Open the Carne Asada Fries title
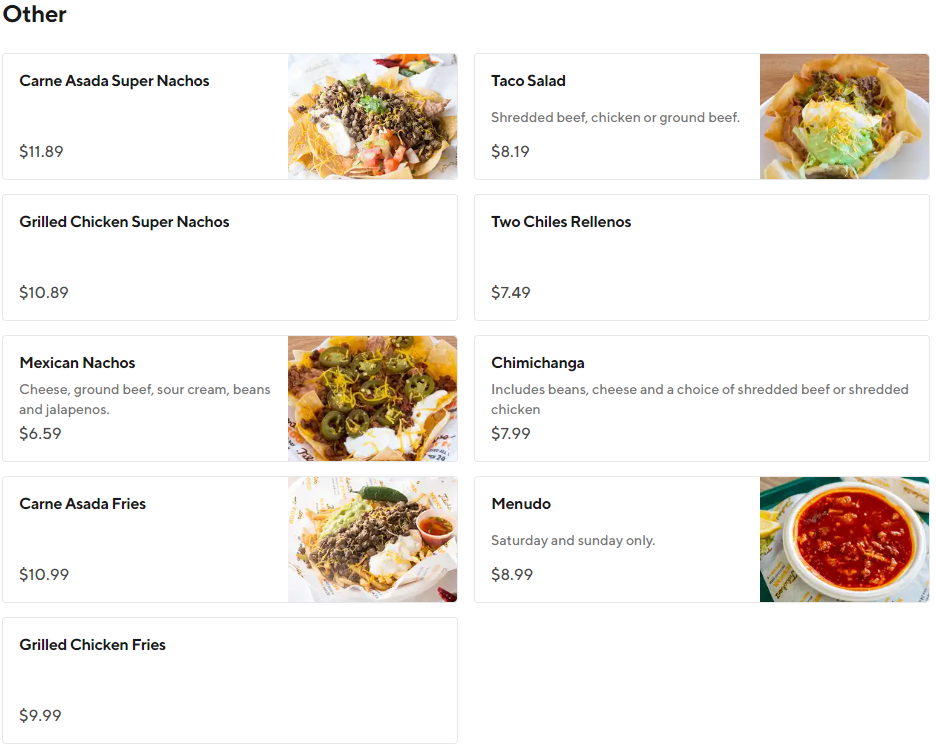The height and width of the screenshot is (751, 936). pos(82,504)
